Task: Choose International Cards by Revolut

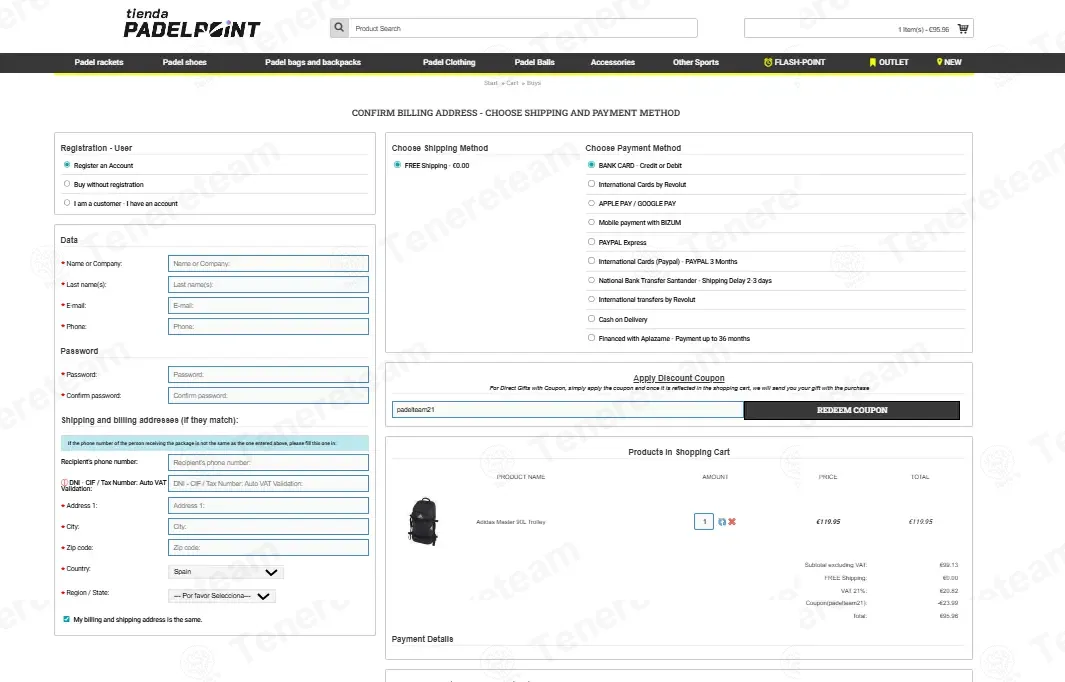Action: coord(591,184)
